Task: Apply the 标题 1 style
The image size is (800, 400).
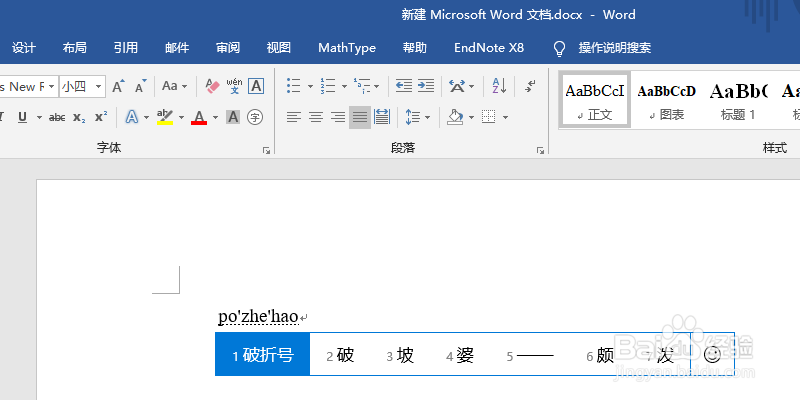Action: pos(738,99)
